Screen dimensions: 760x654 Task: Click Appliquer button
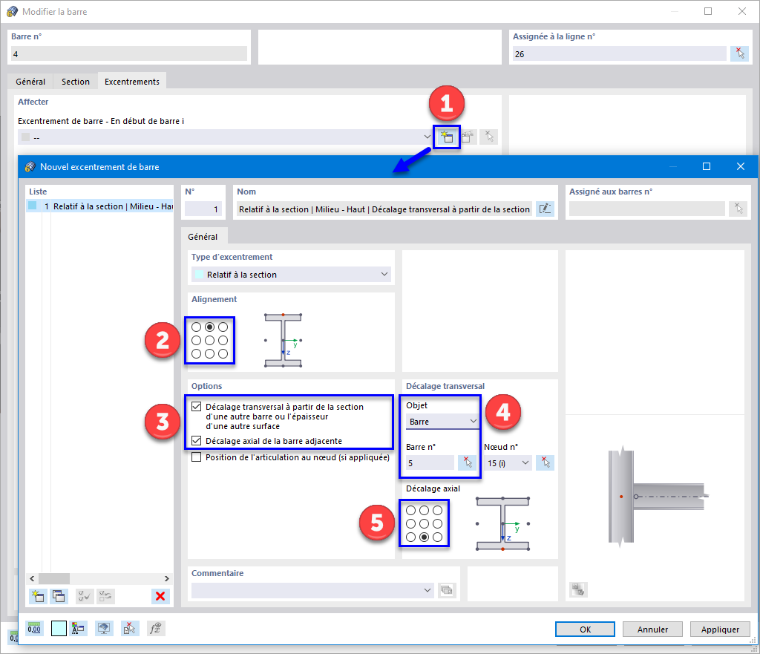(x=720, y=629)
